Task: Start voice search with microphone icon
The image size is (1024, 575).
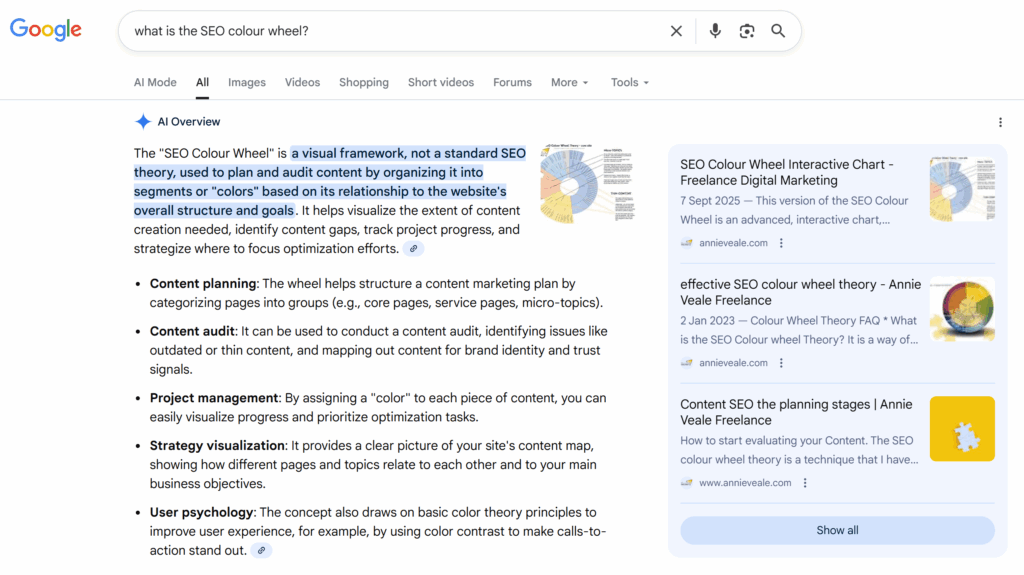Action: pyautogui.click(x=715, y=31)
